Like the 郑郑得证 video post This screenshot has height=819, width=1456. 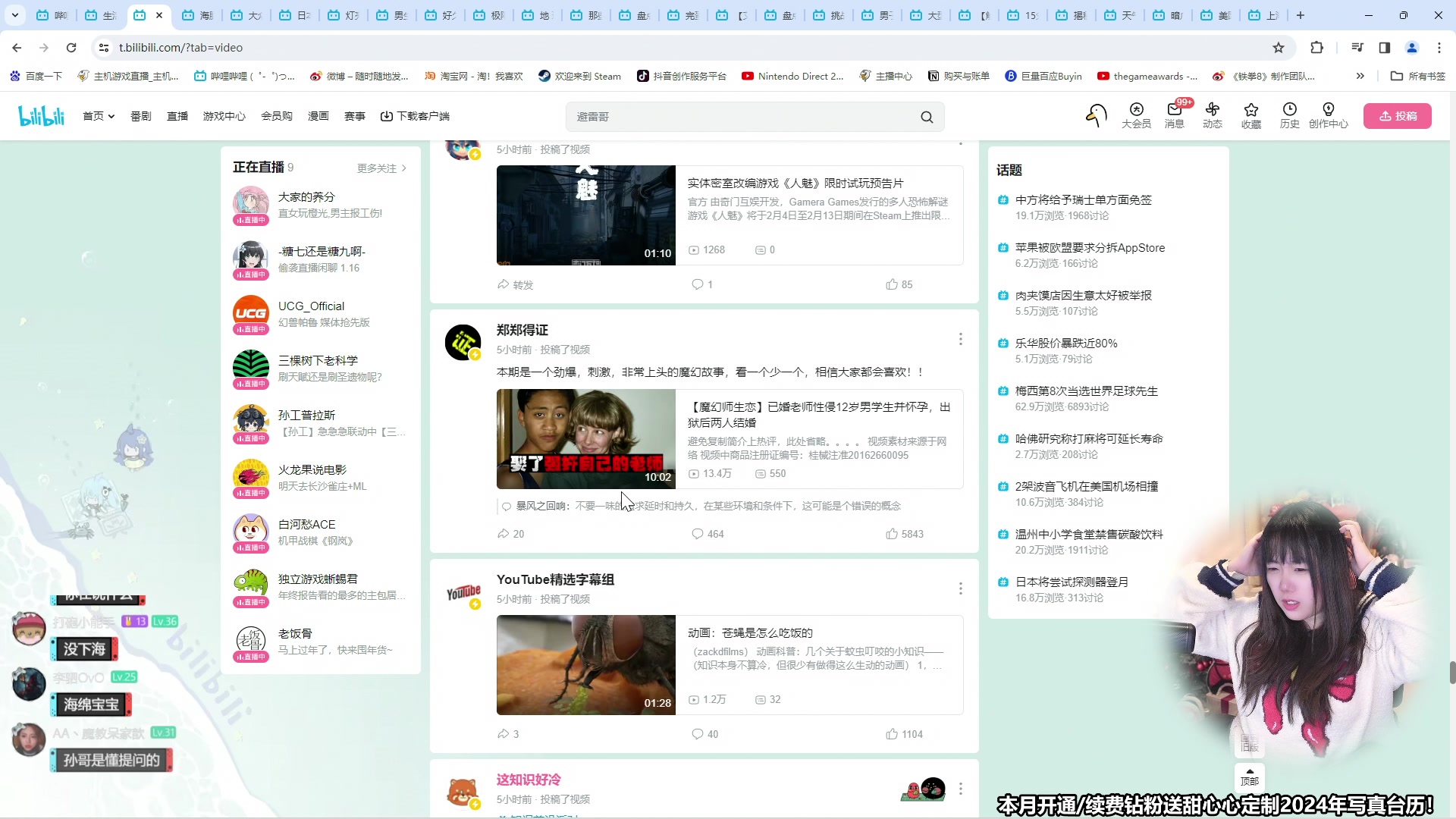coord(893,534)
